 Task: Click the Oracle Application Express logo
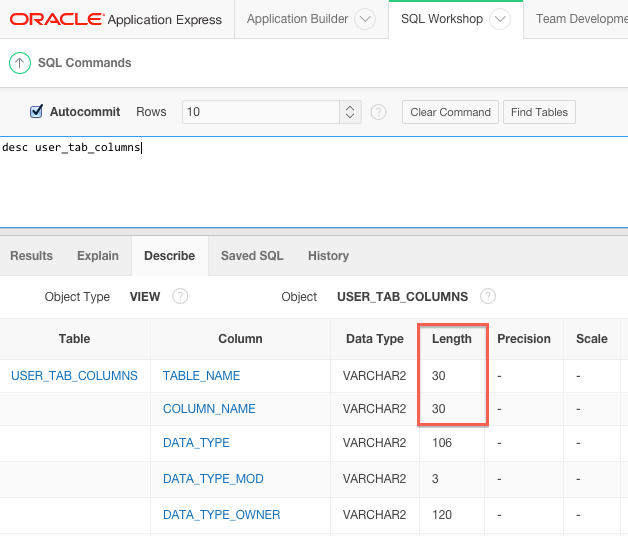(115, 19)
